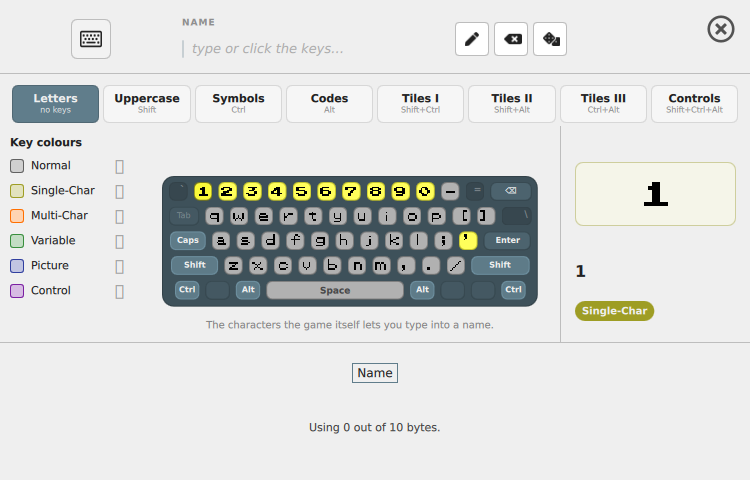Click the Enter key on virtual keyboard
The width and height of the screenshot is (750, 480).
[x=507, y=240]
